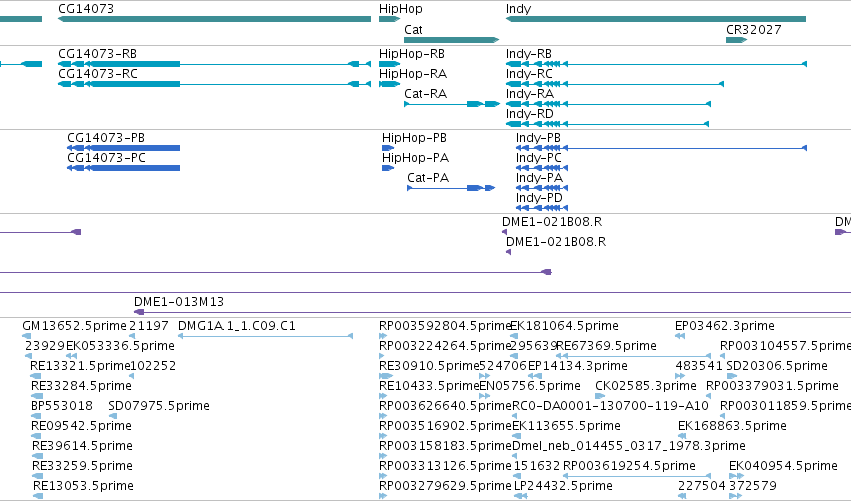Screen dimensions: 851x501
Task: Click EST EK040954.5prime
Action: (783, 466)
